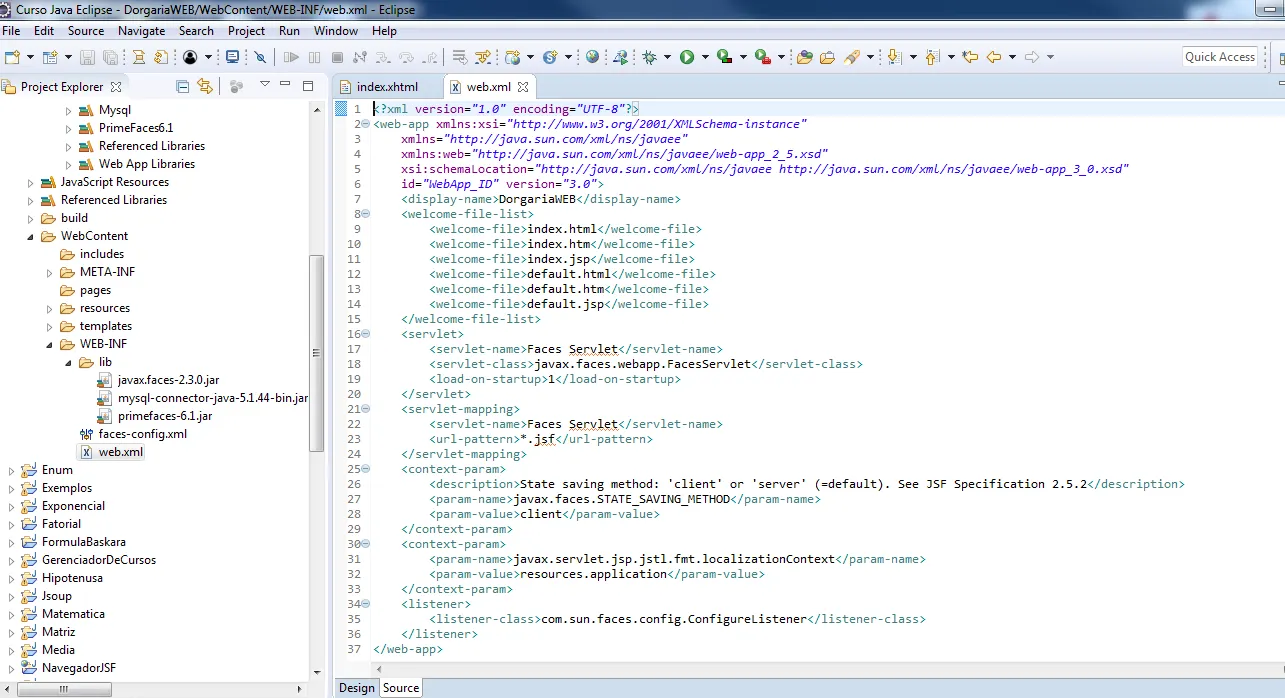Collapse the welcome-file-list fold marker
This screenshot has width=1285, height=698.
point(365,214)
